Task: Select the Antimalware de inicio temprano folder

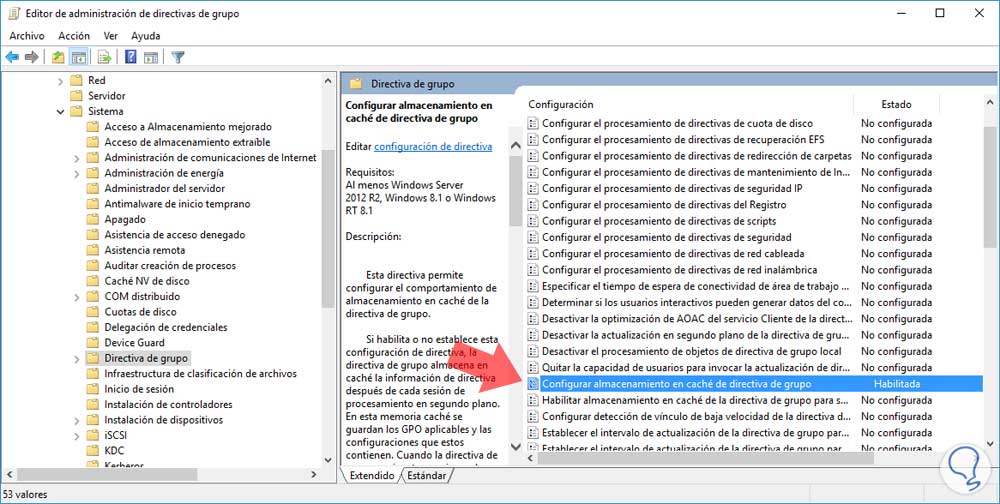Action: click(x=177, y=204)
